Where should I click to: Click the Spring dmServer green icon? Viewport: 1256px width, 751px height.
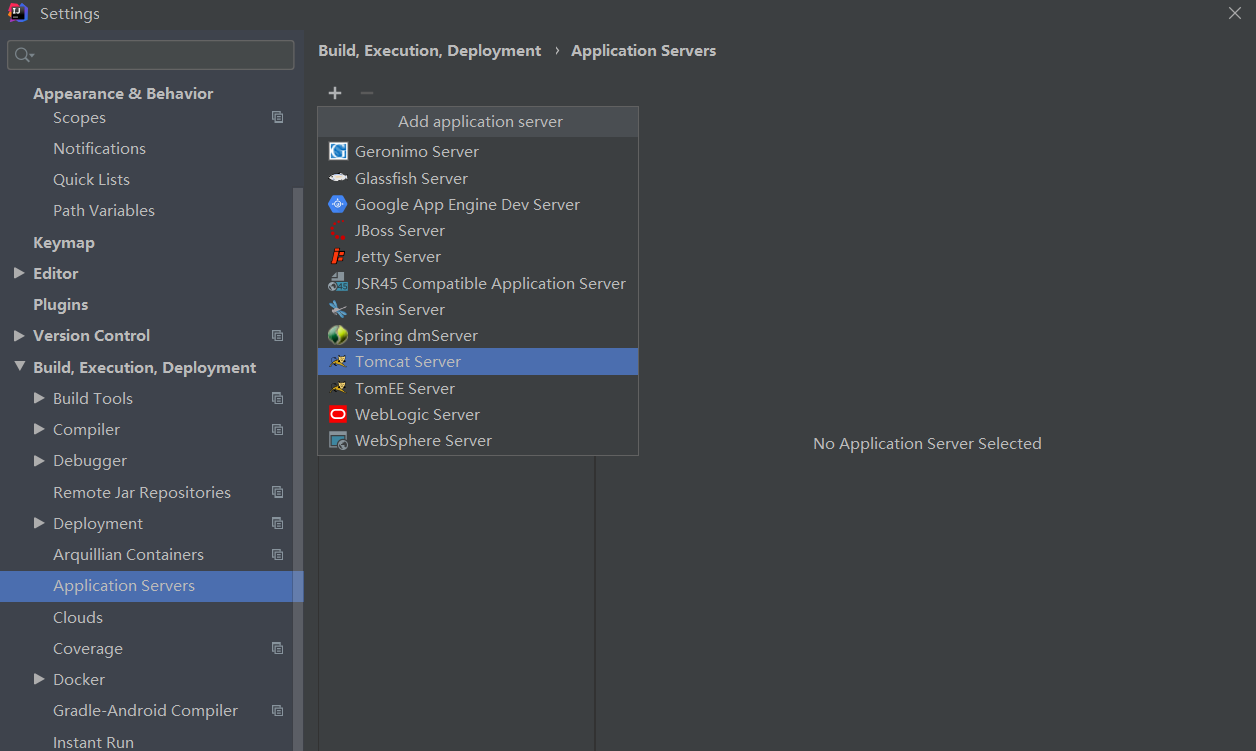[x=338, y=335]
